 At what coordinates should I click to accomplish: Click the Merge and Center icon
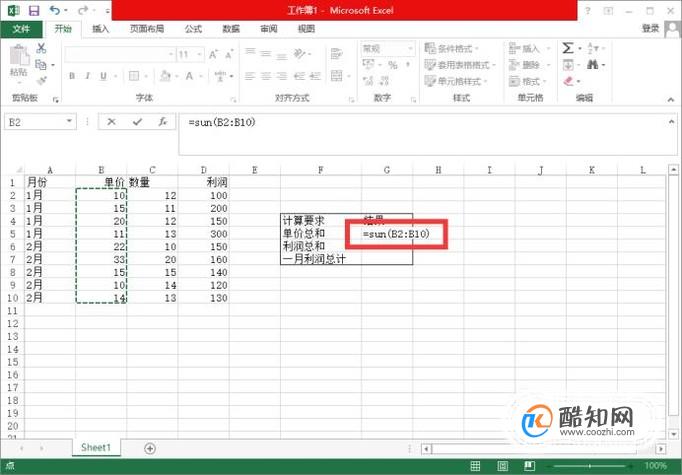[x=337, y=76]
